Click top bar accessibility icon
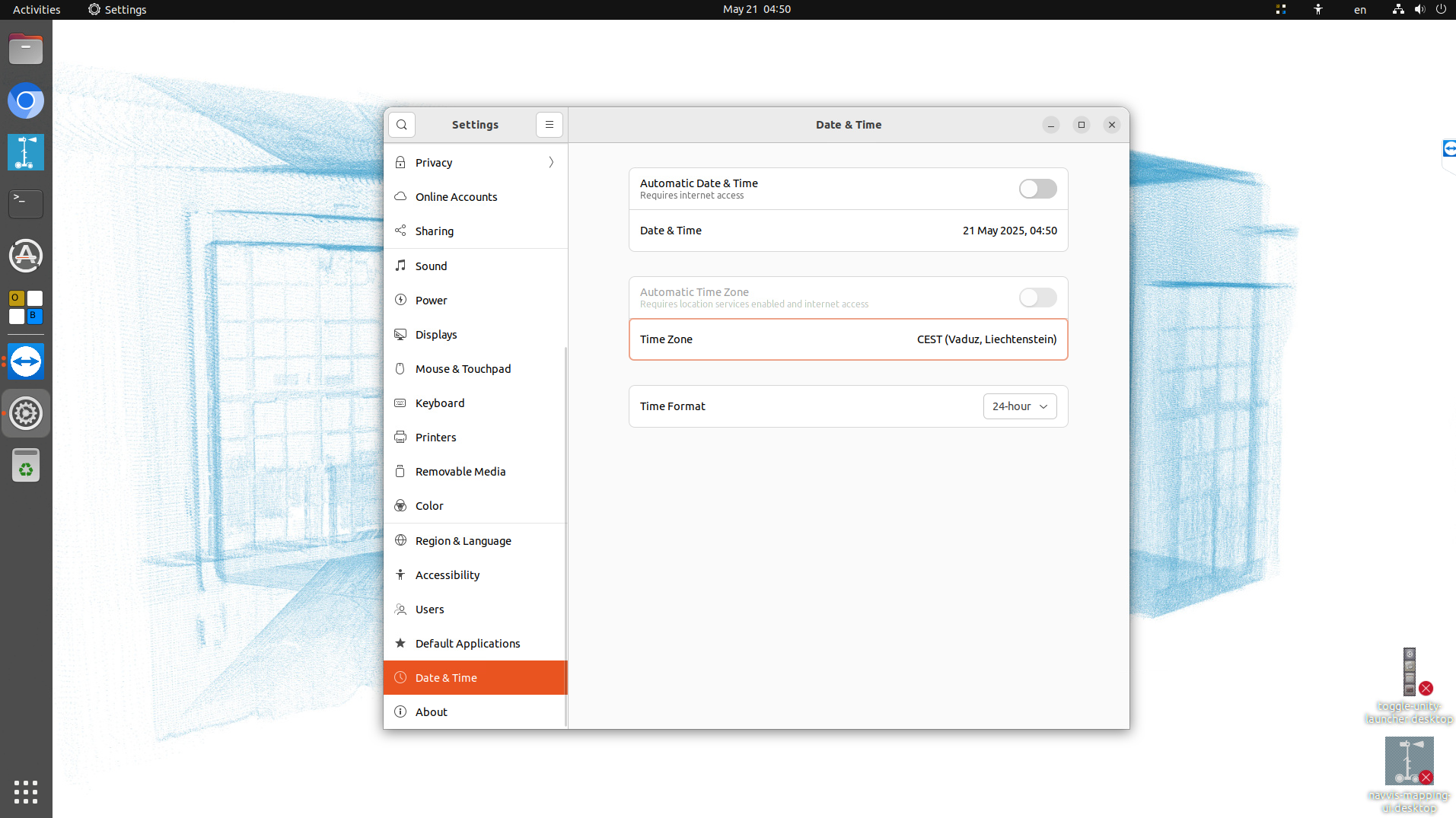 point(1318,9)
